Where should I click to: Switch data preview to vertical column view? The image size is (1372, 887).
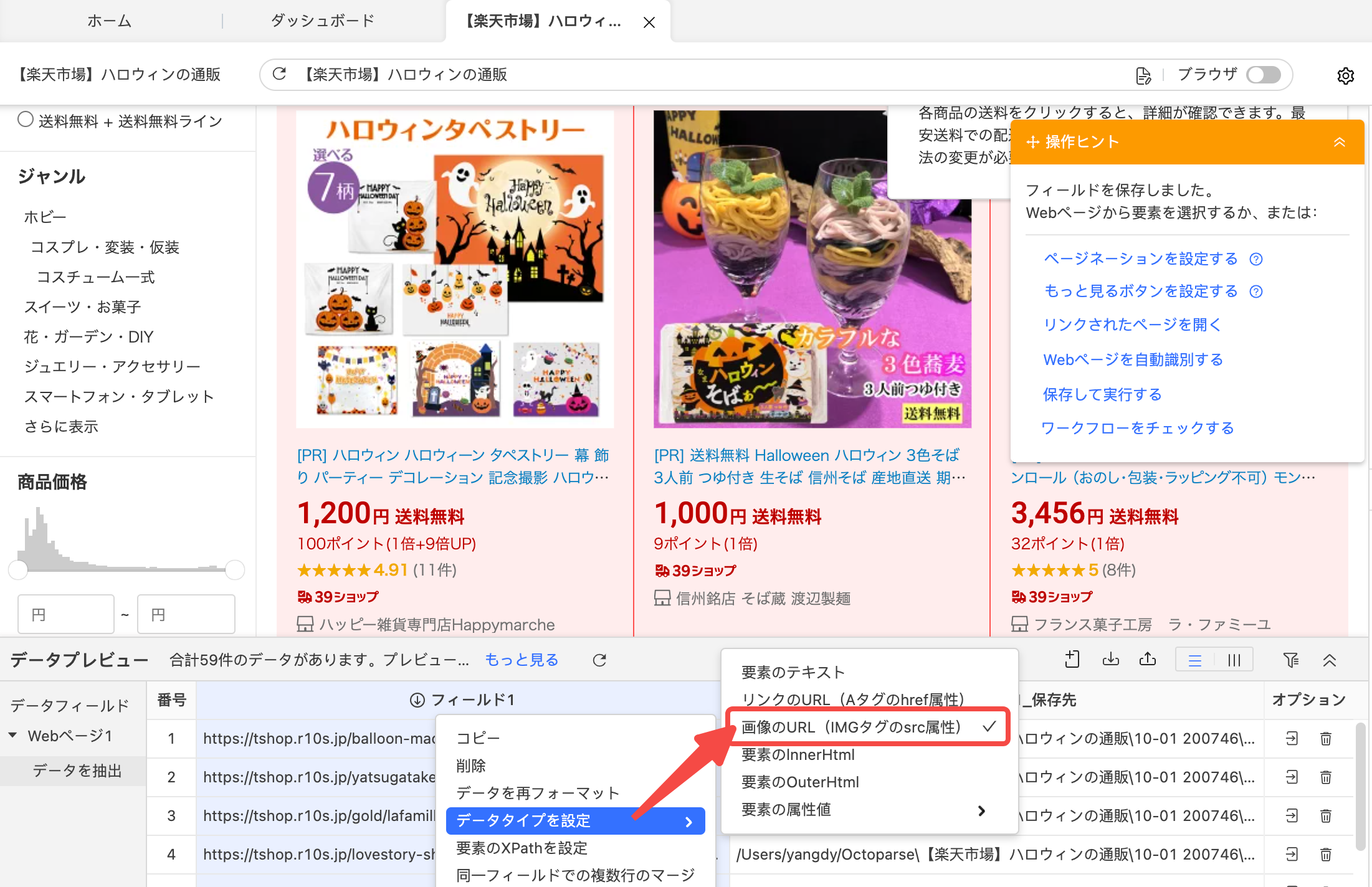pos(1234,660)
